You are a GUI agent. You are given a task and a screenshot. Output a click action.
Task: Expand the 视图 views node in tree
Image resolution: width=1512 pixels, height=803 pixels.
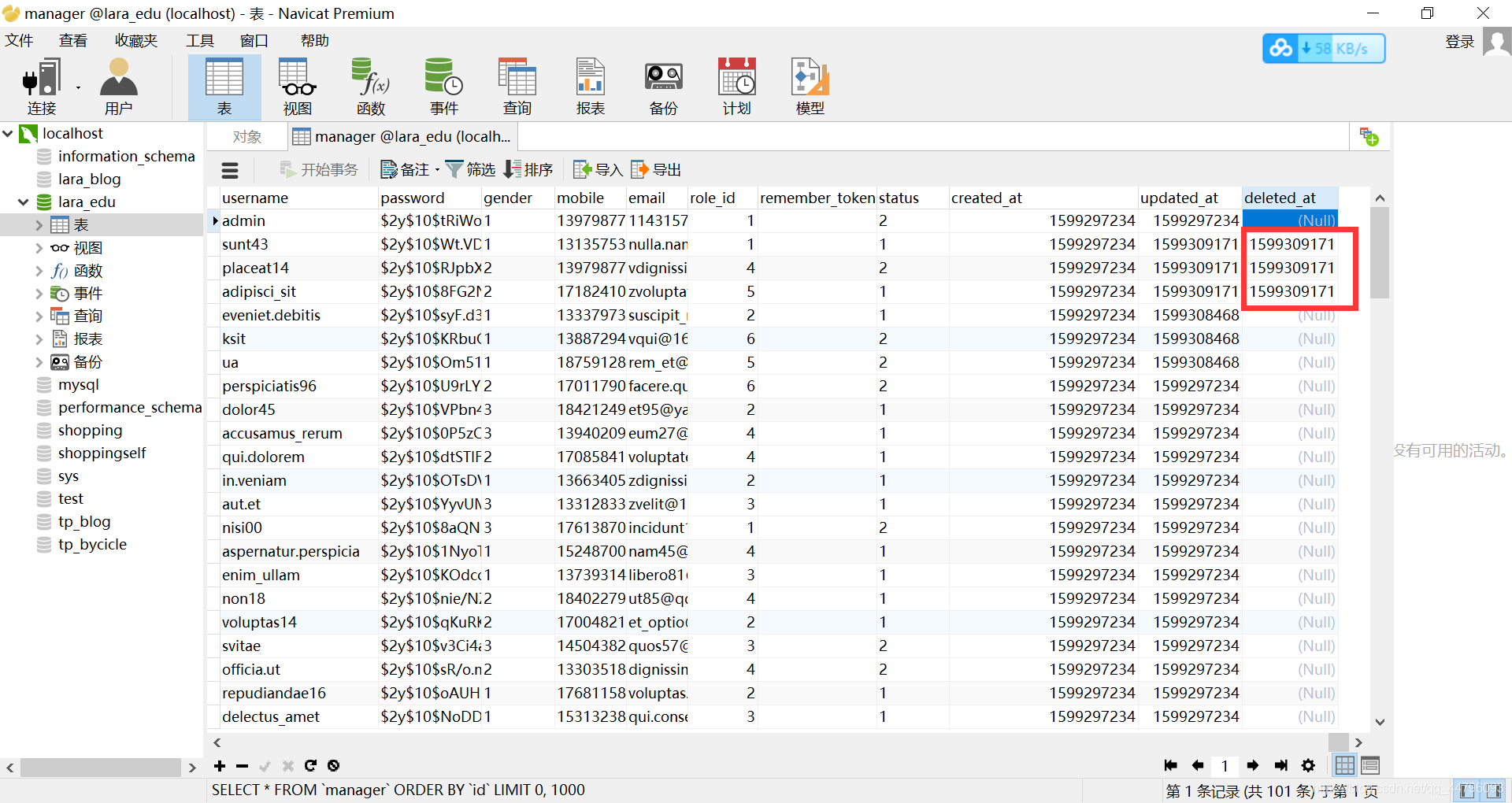pos(39,248)
